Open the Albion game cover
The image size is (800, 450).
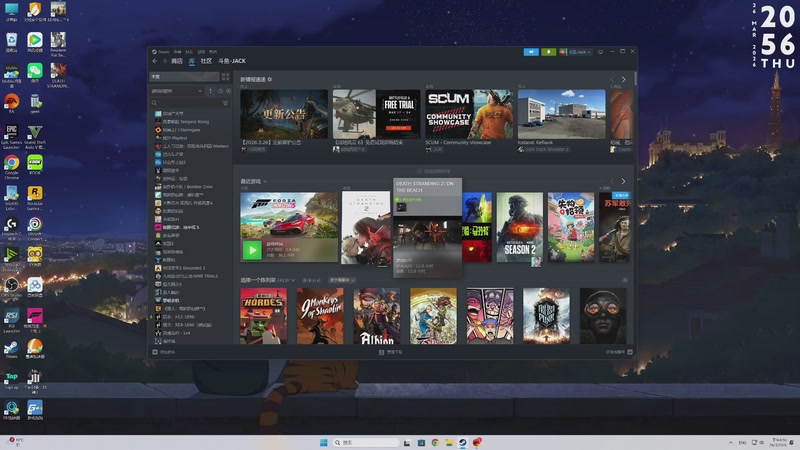coord(377,316)
